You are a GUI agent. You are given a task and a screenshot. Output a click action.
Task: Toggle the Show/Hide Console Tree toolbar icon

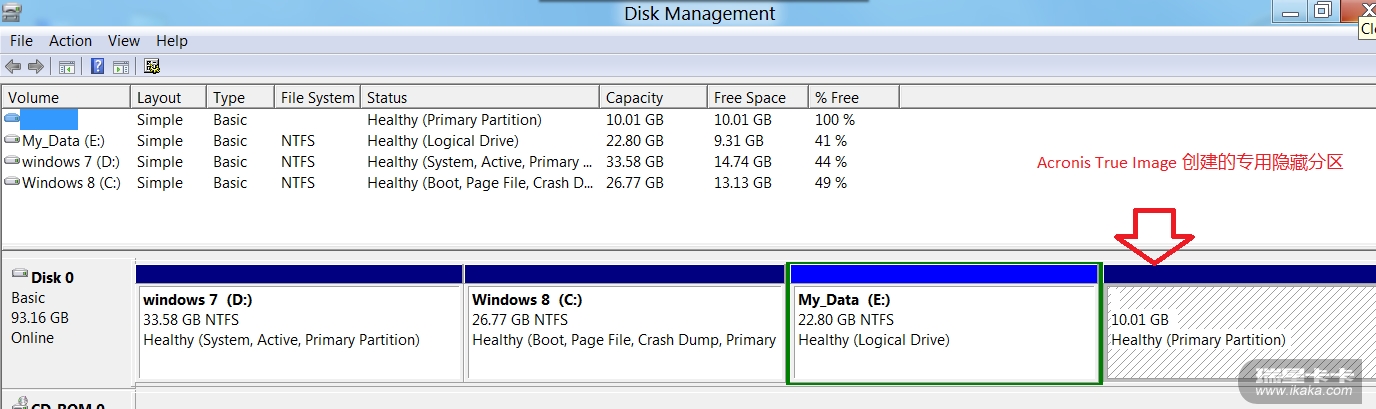(67, 67)
